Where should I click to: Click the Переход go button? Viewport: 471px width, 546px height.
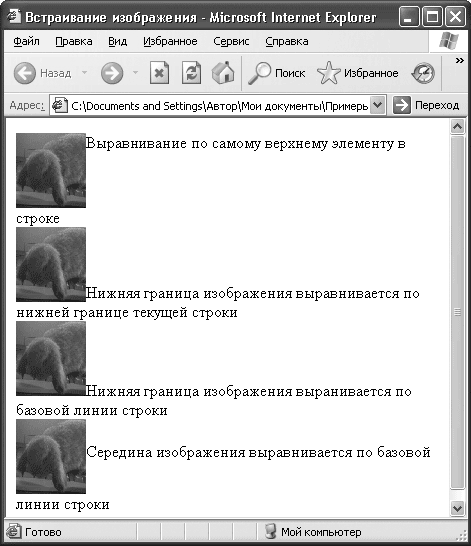pyautogui.click(x=426, y=105)
